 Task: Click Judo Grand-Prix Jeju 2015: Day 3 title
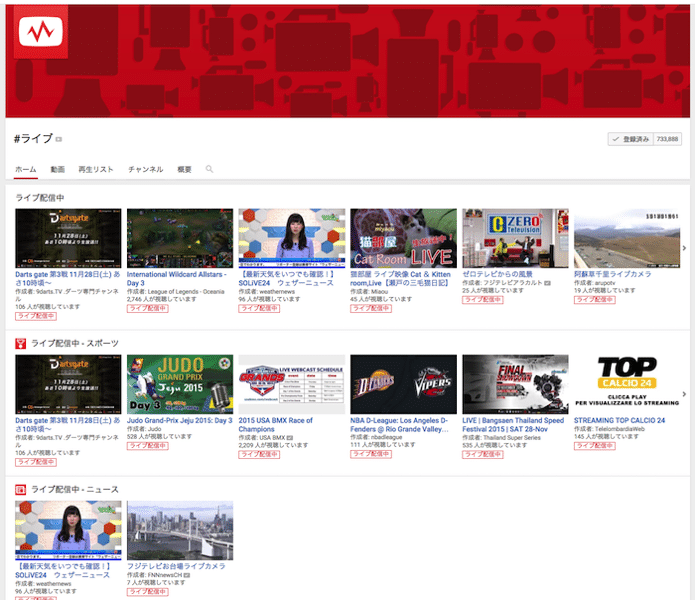coord(180,420)
